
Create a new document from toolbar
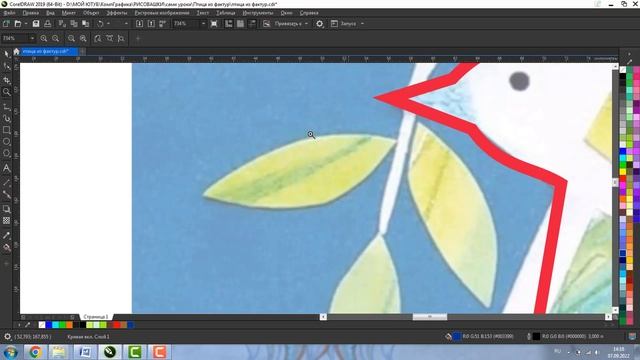pos(6,24)
